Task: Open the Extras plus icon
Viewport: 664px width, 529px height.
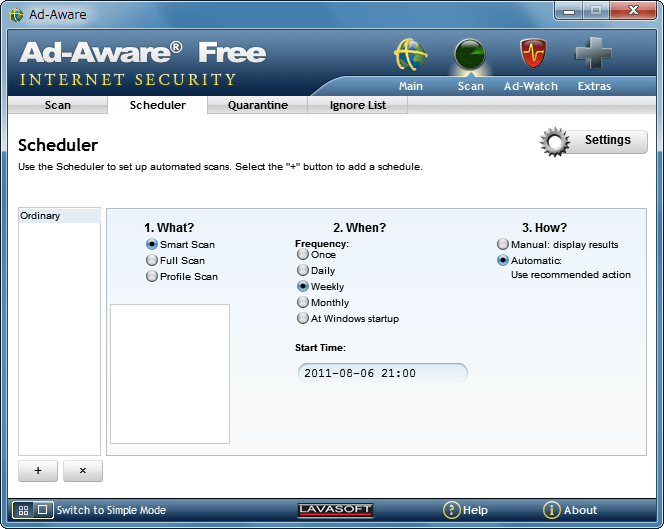Action: tap(593, 53)
